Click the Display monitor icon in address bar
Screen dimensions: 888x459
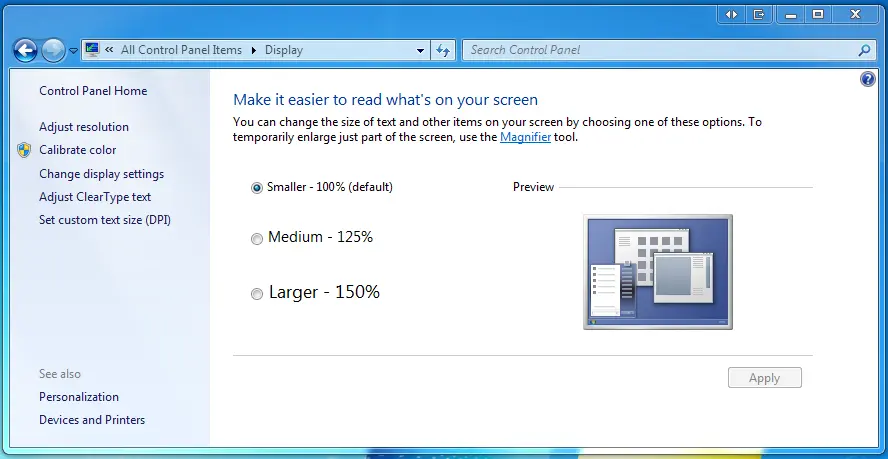pyautogui.click(x=93, y=49)
